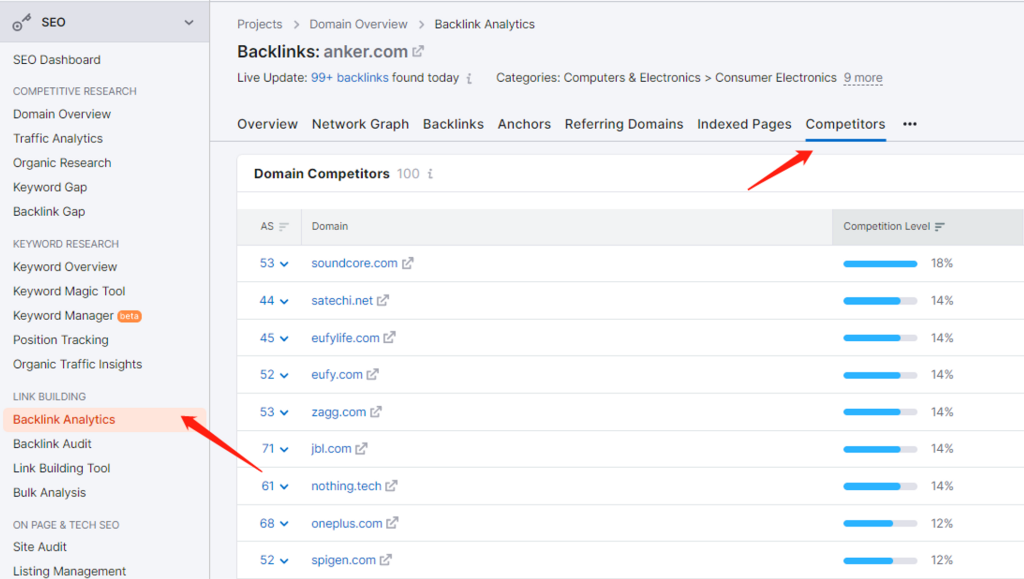Screen dimensions: 1024x579
Task: Go to Domain Overview breadcrumb
Action: click(358, 24)
